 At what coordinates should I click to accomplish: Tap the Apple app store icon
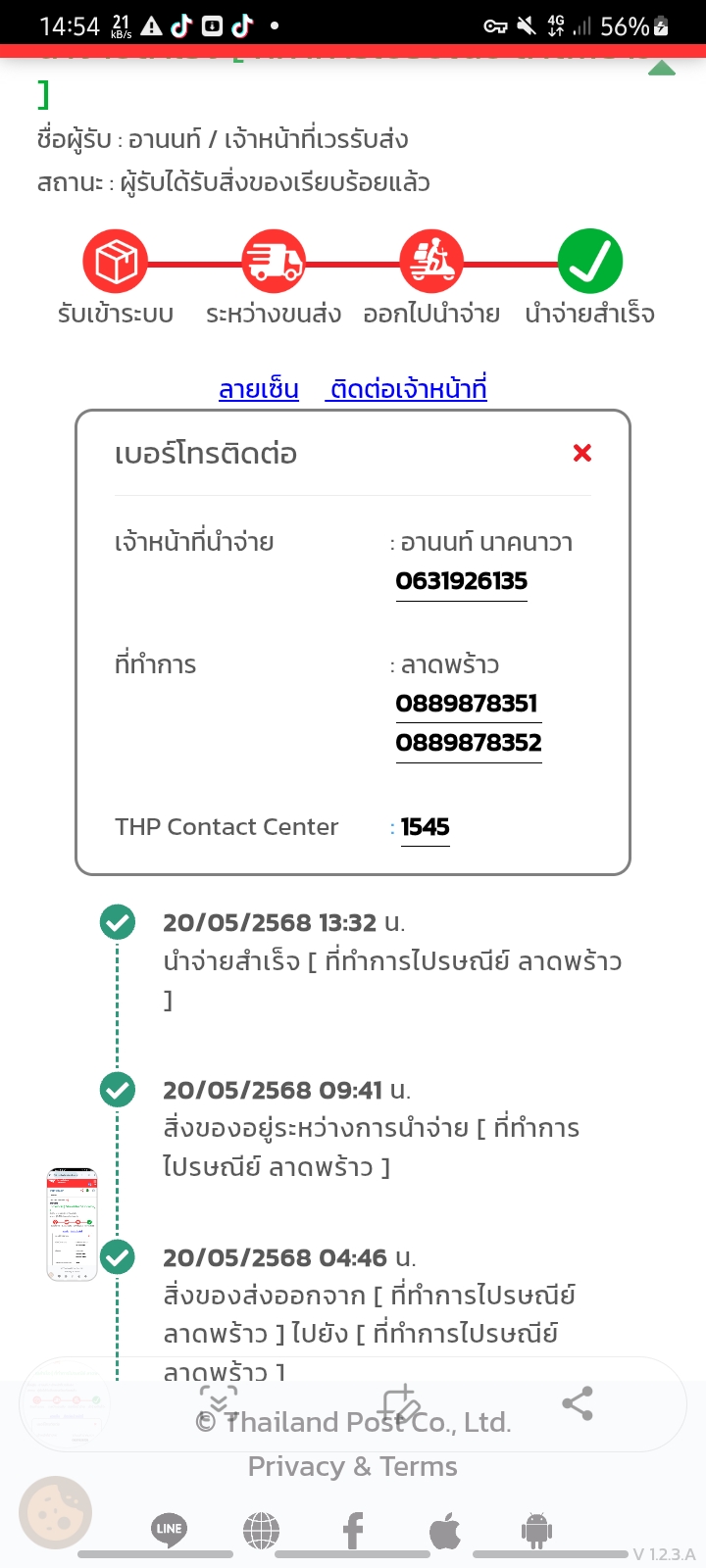point(445,1530)
